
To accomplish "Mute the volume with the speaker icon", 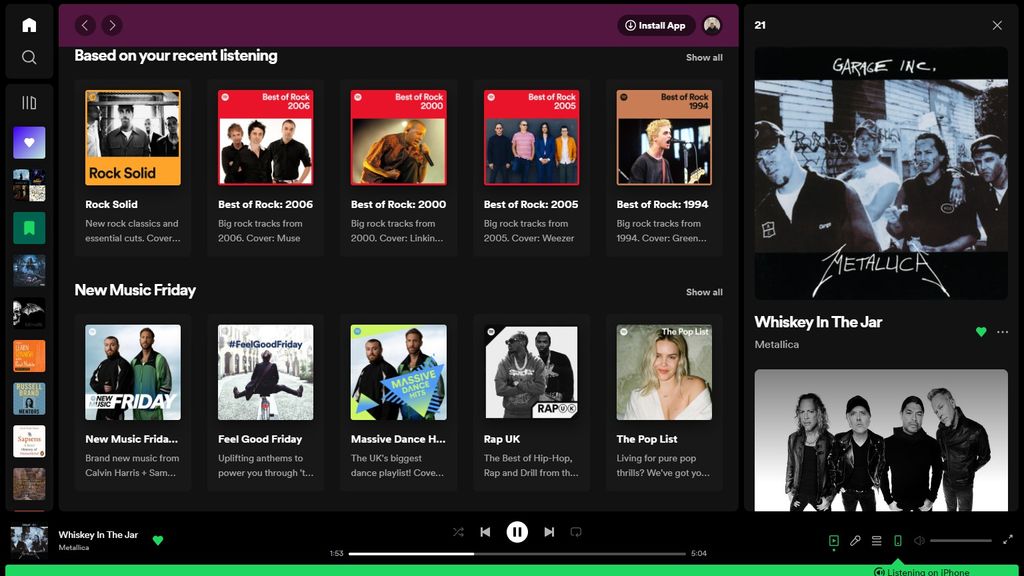I will [921, 540].
